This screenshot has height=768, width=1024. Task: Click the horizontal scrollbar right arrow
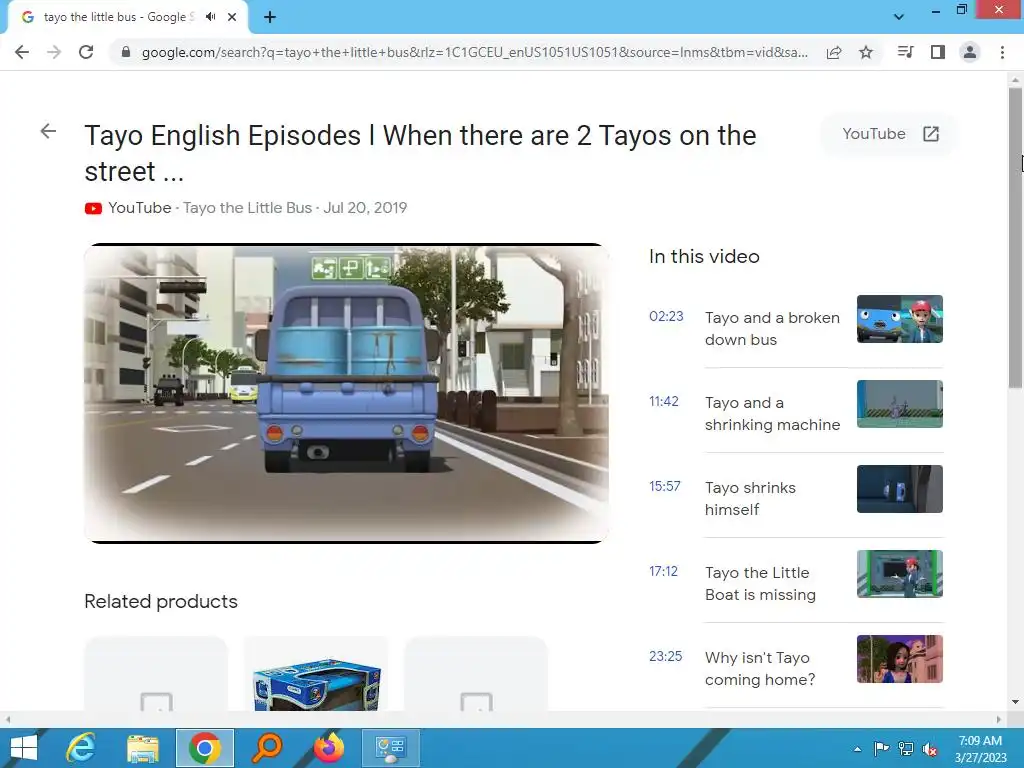pyautogui.click(x=999, y=719)
